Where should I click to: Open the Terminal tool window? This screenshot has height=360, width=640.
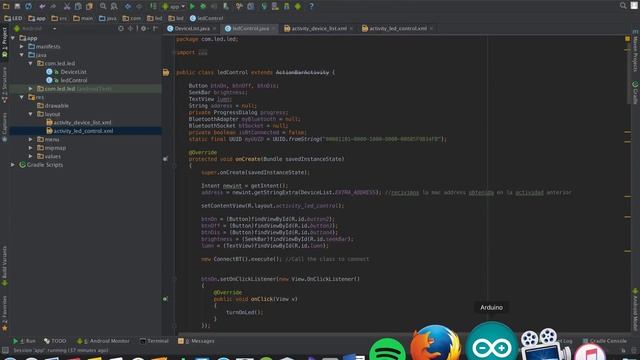pos(154,341)
